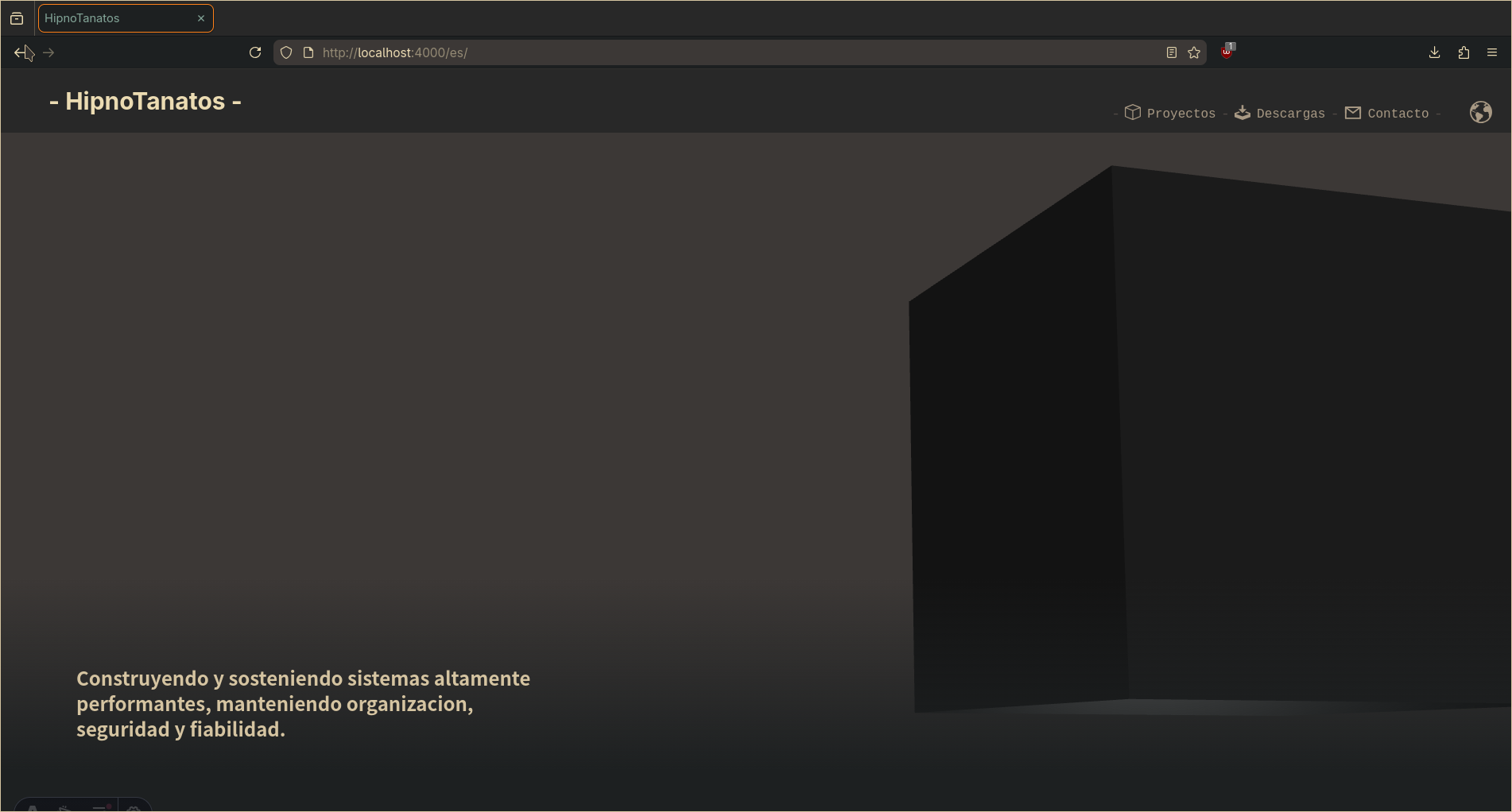Open Proyectos via the cube icon
The image size is (1512, 812).
click(1134, 112)
